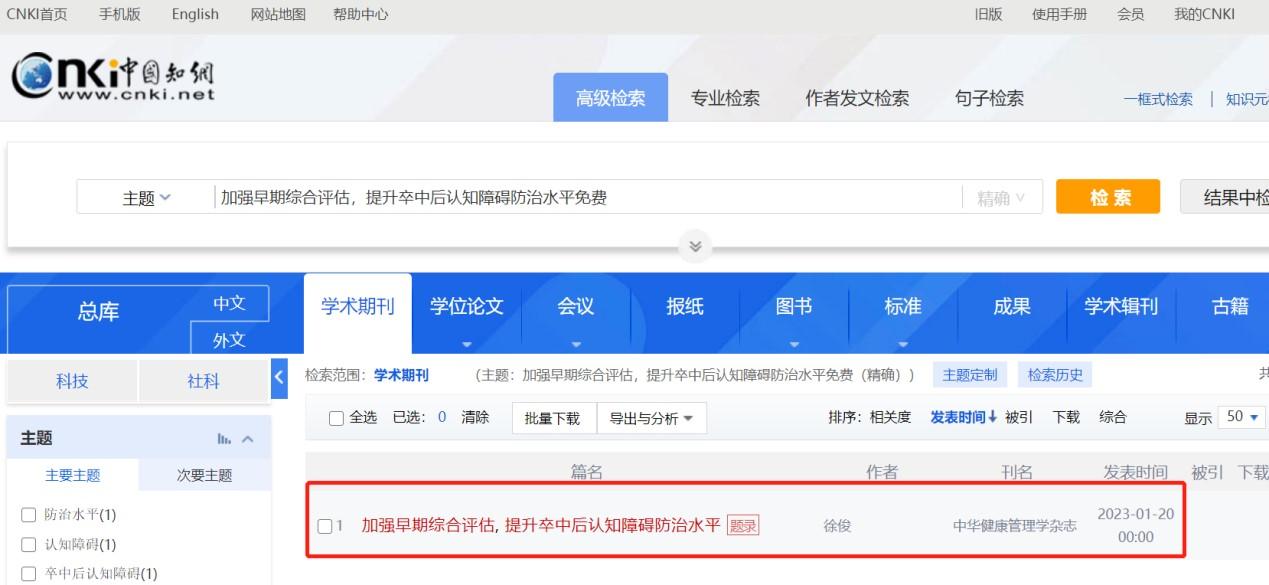Click the orange 检索 button
Viewport: 1269px width, 585px height.
click(1108, 197)
